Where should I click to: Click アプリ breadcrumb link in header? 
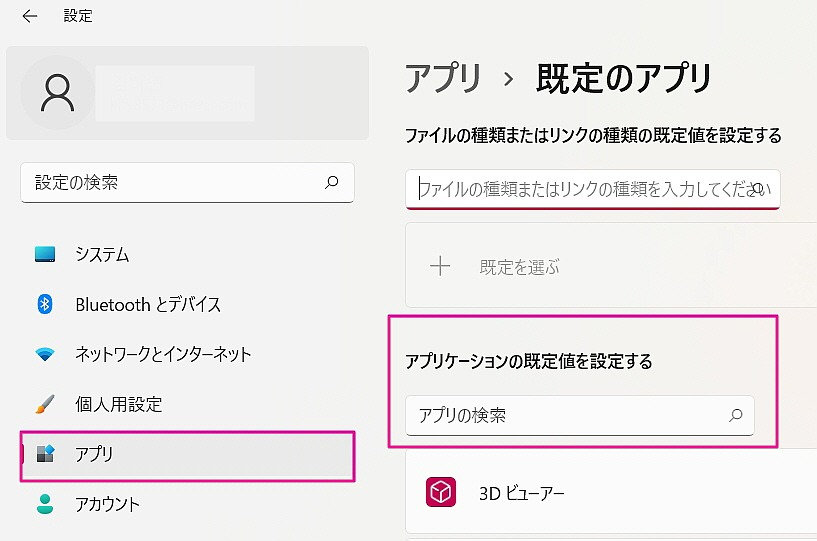pyautogui.click(x=443, y=77)
